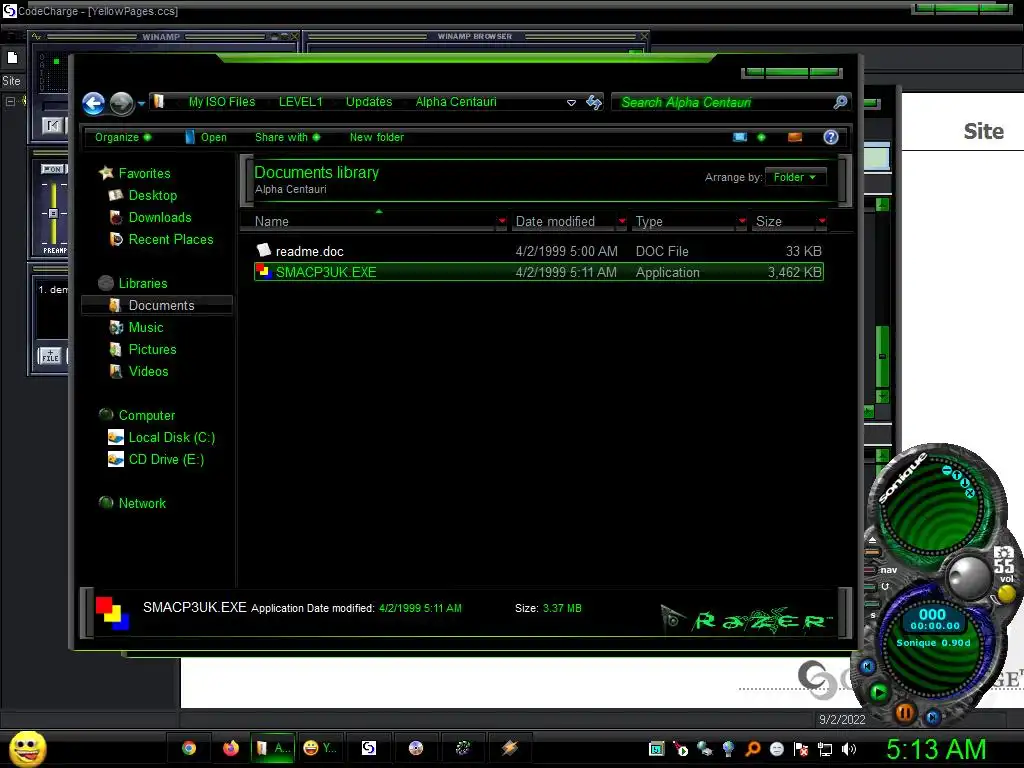Select the SMACP3UK.EXE application row
The image size is (1024, 768).
[539, 272]
